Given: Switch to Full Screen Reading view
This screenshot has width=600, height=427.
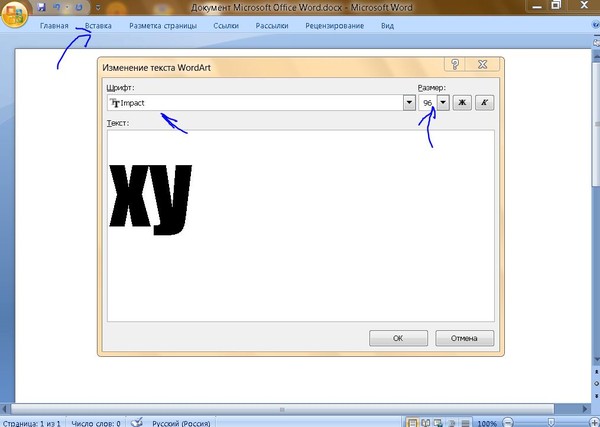Looking at the screenshot, I should (x=426, y=423).
